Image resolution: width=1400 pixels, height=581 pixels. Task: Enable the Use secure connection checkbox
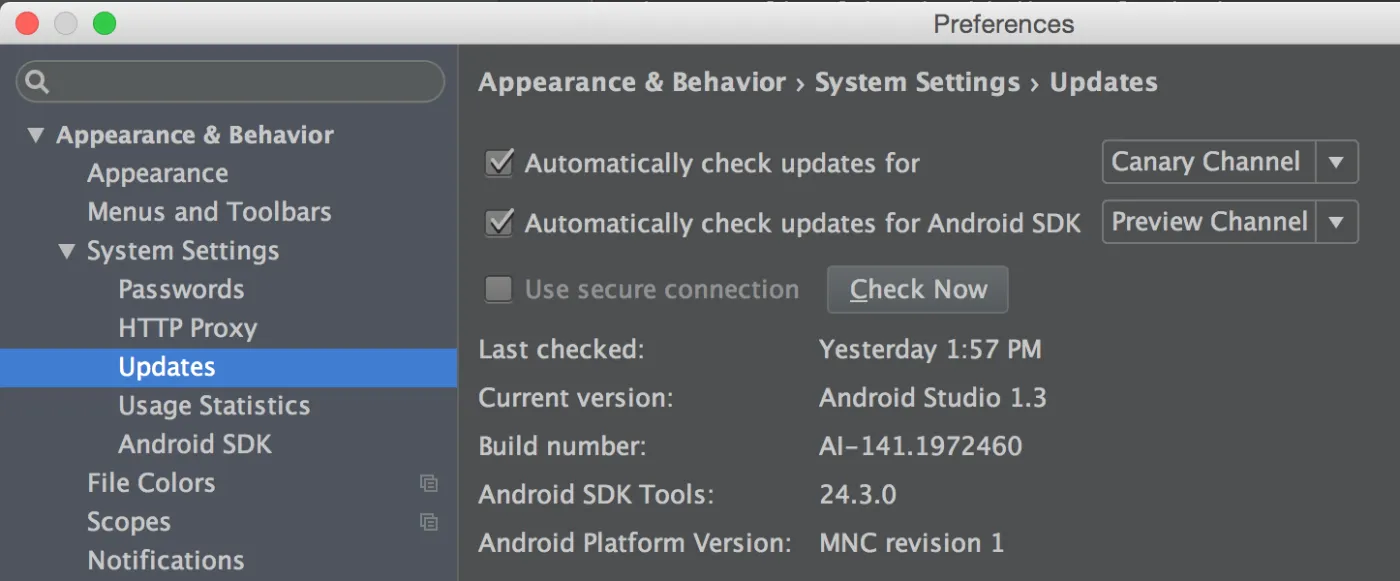pos(498,290)
